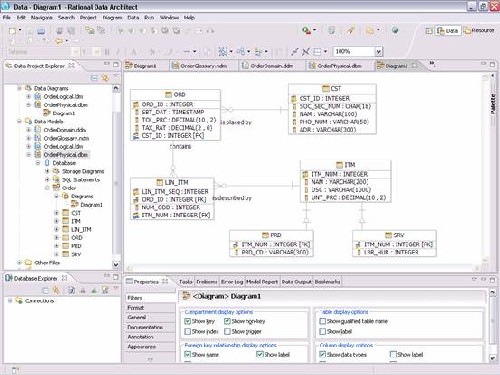Screen dimensions: 500x375
Task: Toggle Show qualified table name checkbox
Action: (322, 321)
